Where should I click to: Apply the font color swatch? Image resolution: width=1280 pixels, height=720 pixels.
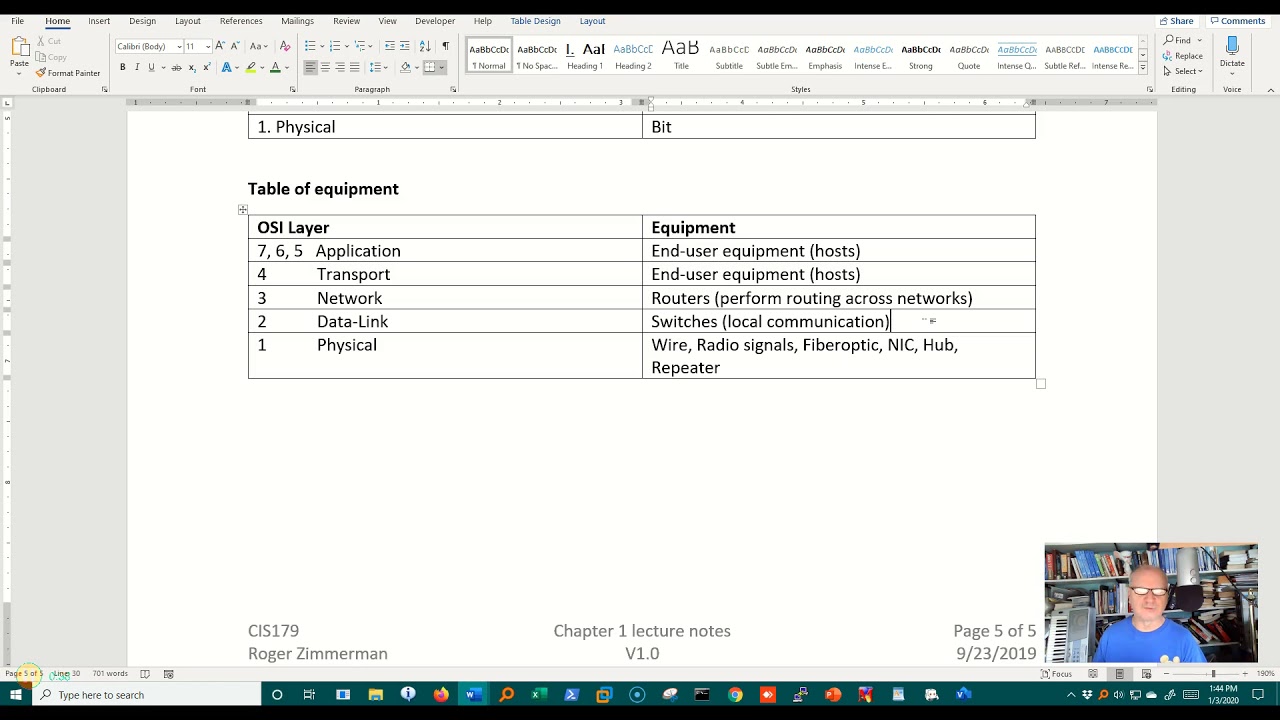[275, 67]
